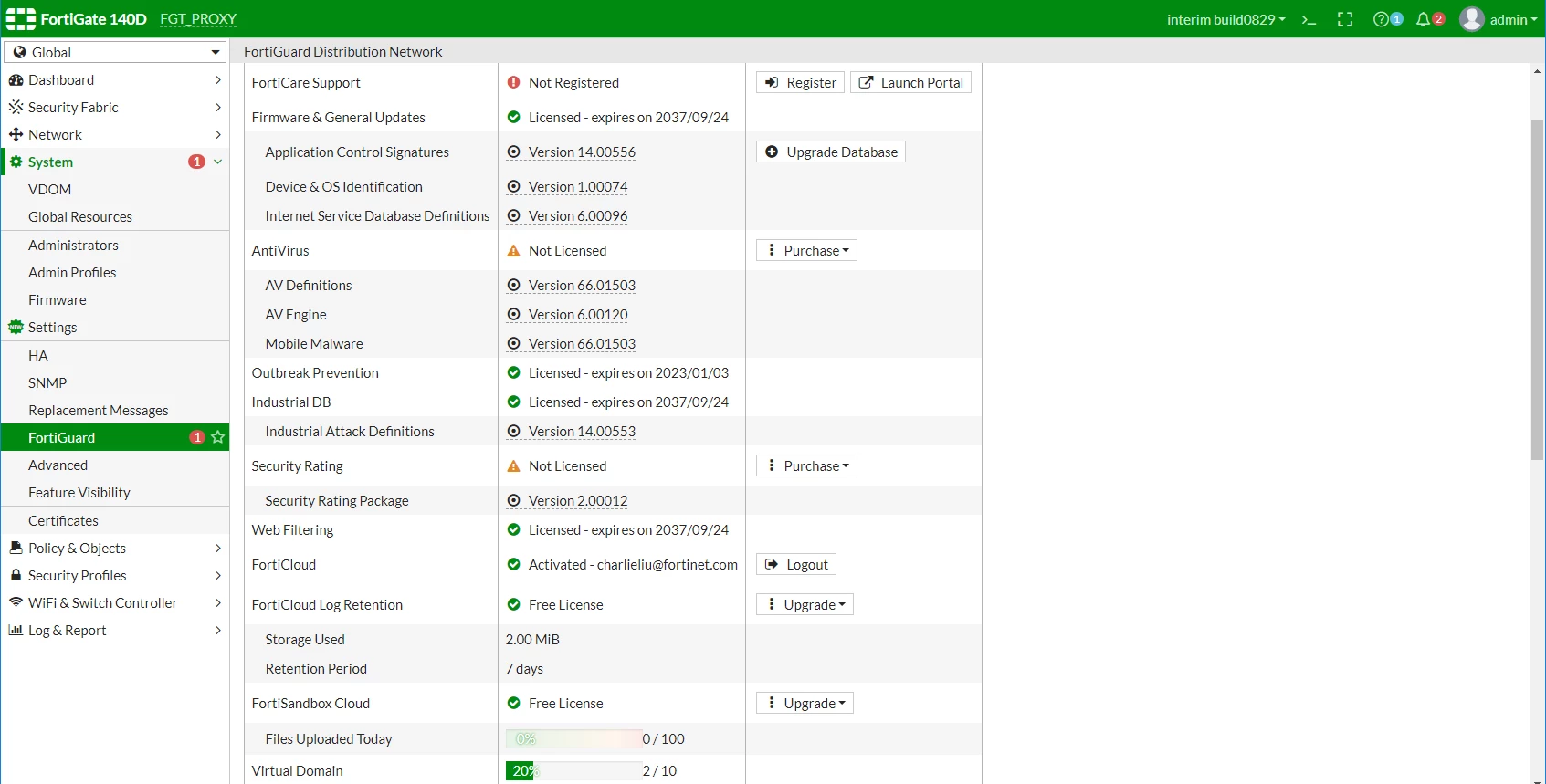
Task: Open the help question mark icon
Action: [x=1381, y=19]
